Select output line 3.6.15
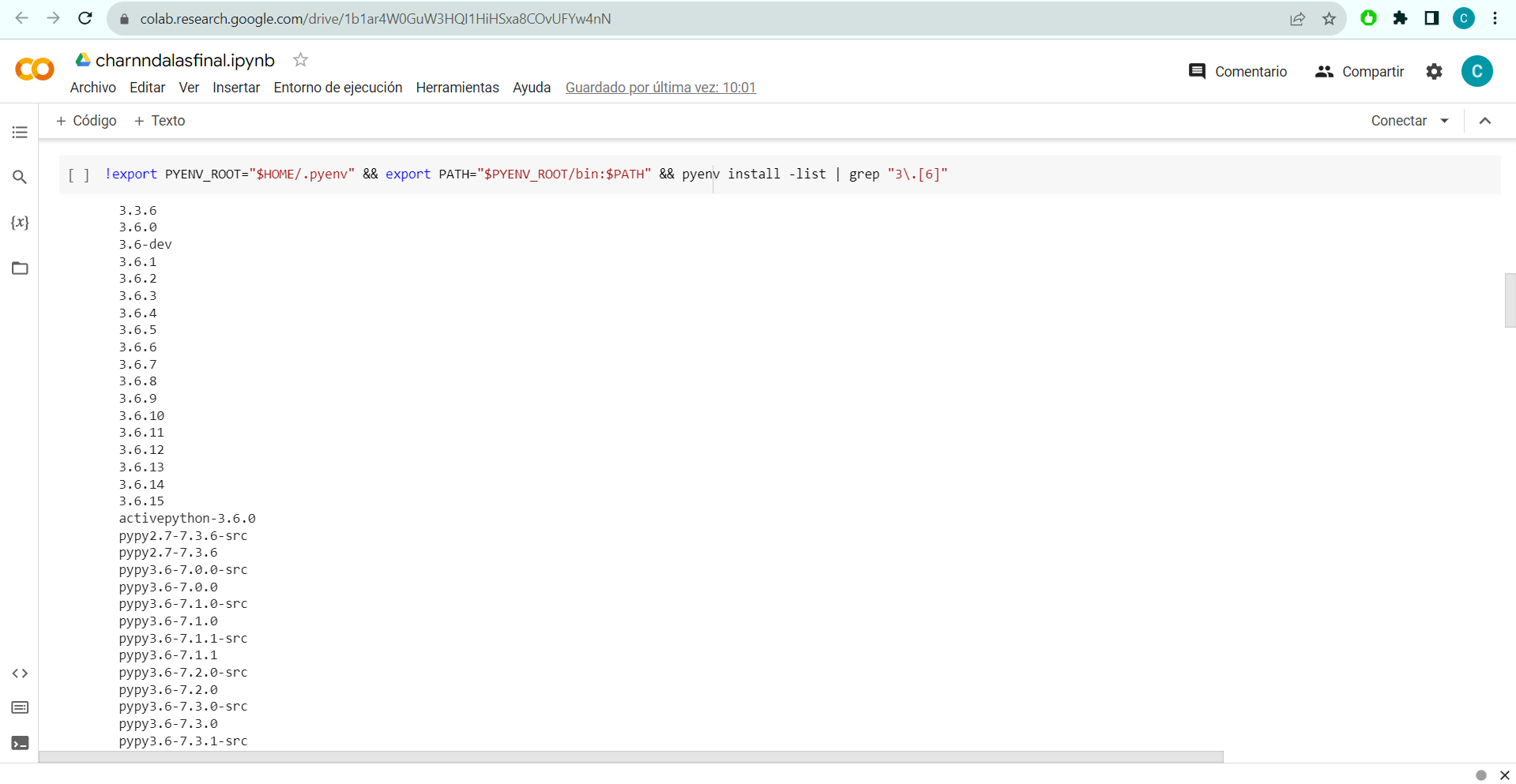Viewport: 1516px width, 784px height. click(141, 501)
